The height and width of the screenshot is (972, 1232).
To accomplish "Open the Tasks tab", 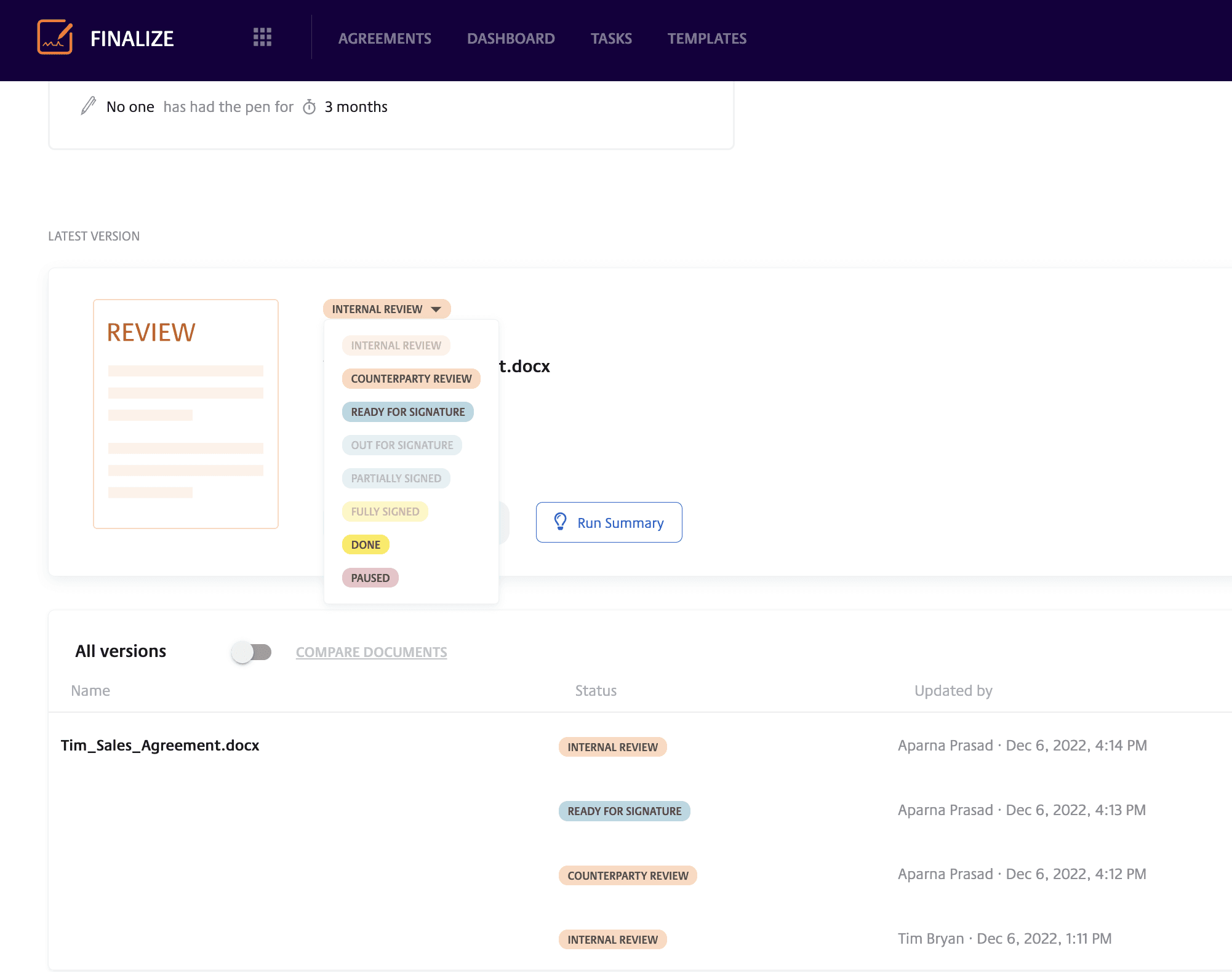I will click(611, 38).
